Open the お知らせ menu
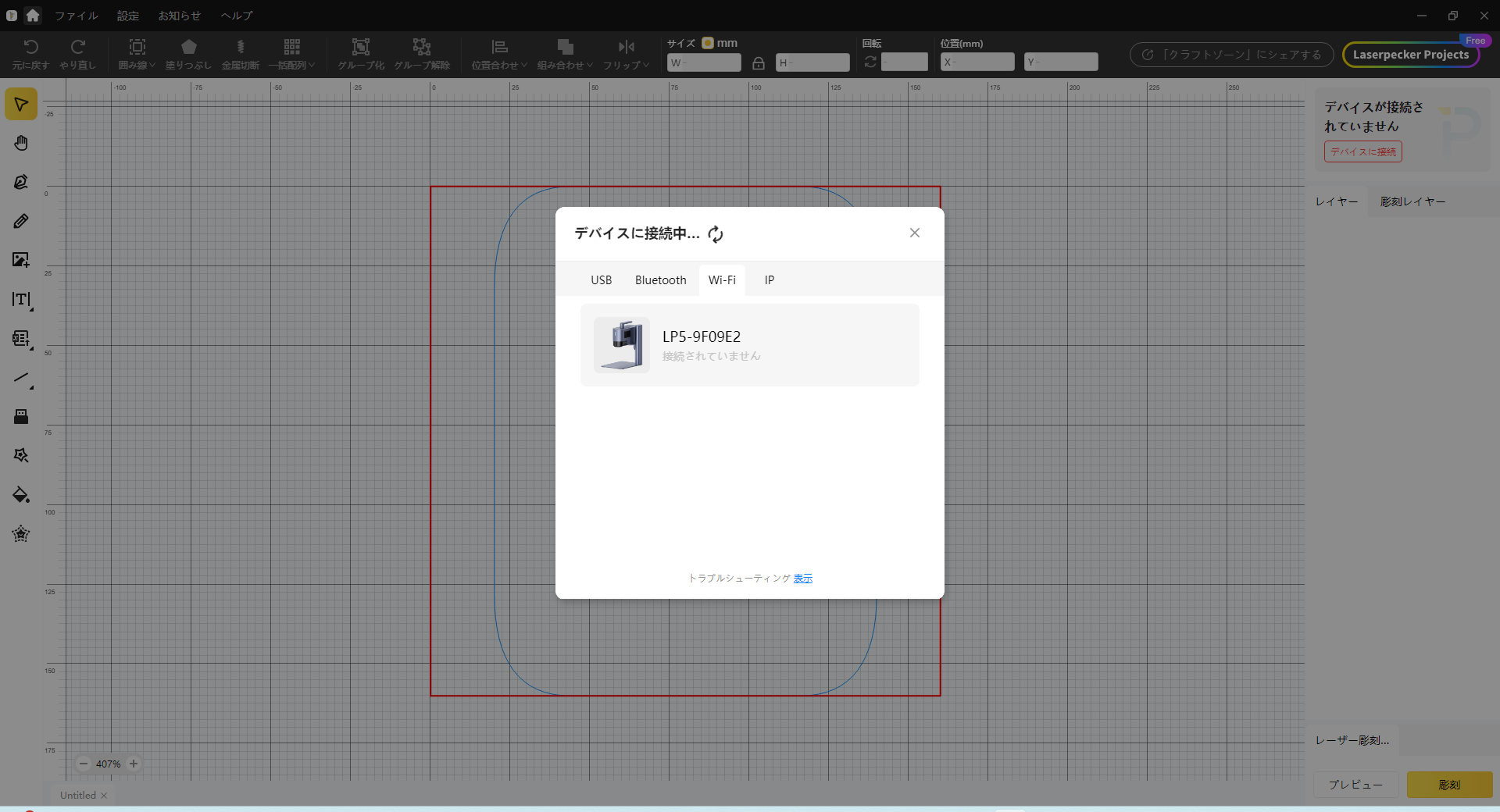Screen dimensions: 1500x812 (x=180, y=16)
